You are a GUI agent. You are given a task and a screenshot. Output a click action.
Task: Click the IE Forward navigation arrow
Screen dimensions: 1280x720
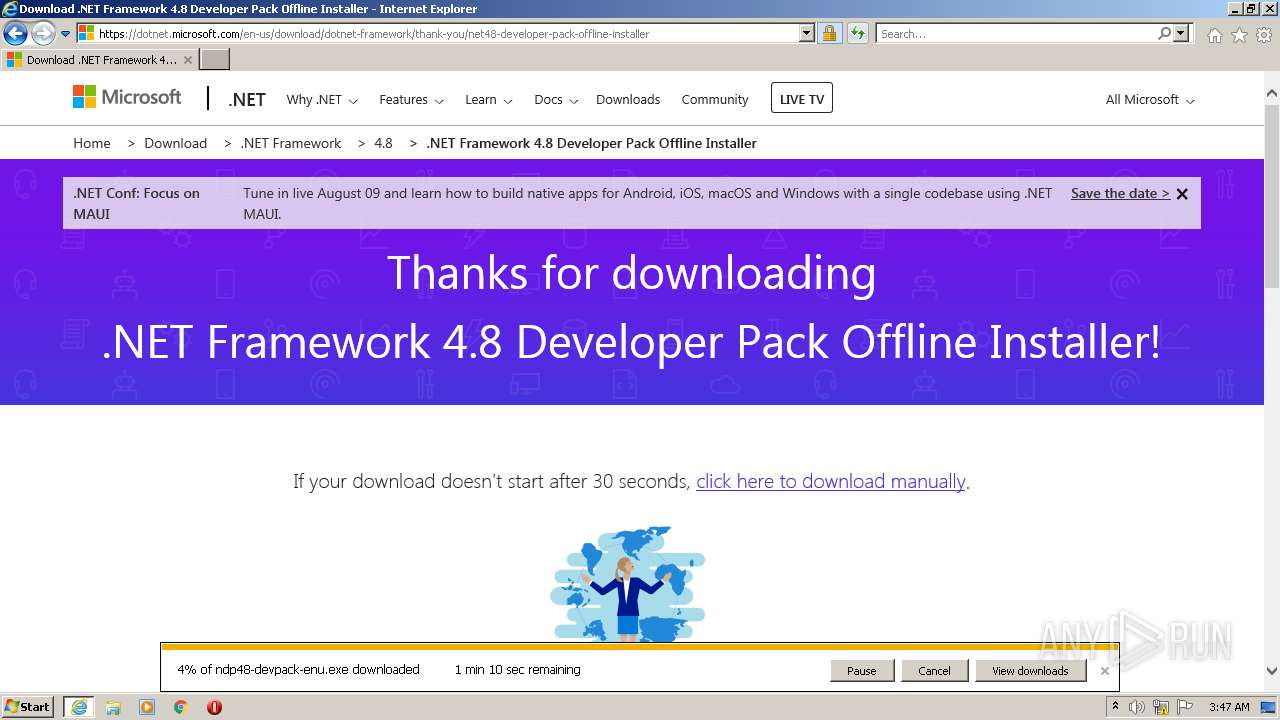[x=43, y=33]
